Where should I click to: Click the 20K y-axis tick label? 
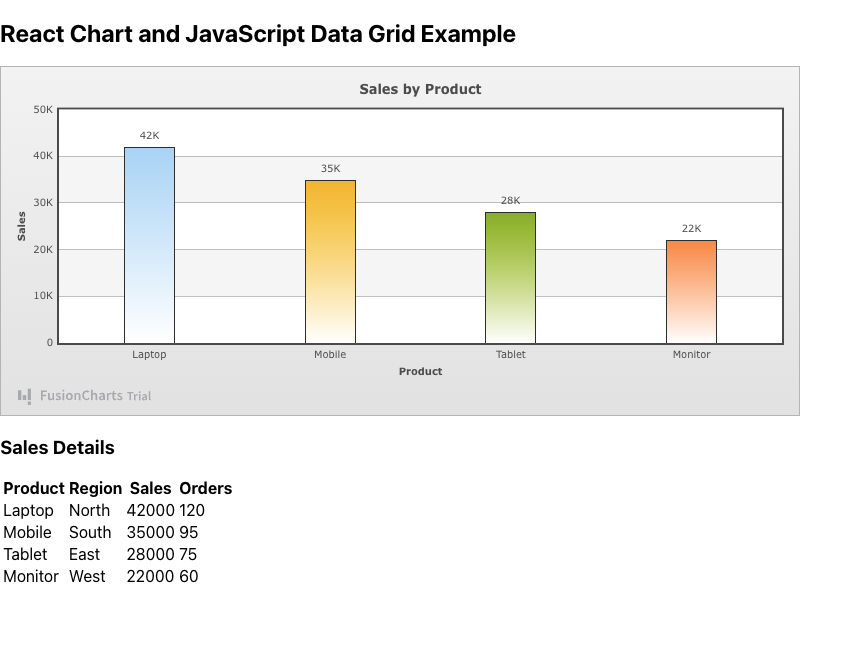click(43, 249)
